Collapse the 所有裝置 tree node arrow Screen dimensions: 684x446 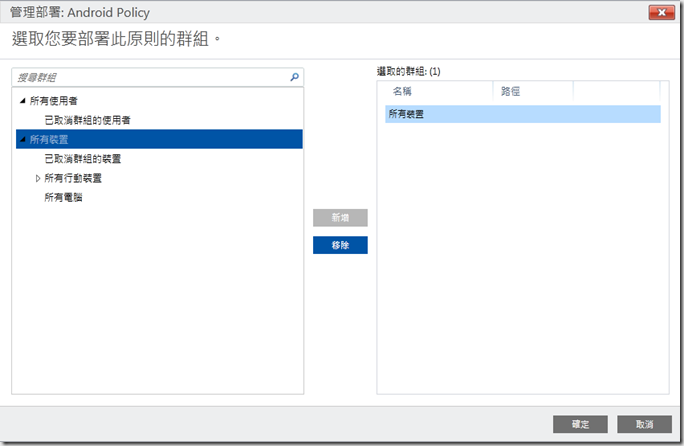[23, 140]
